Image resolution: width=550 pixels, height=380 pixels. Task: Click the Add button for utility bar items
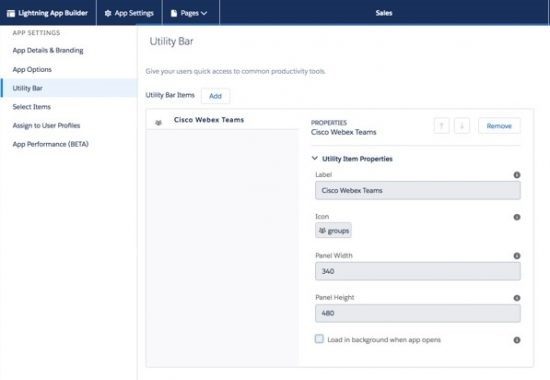click(x=215, y=96)
